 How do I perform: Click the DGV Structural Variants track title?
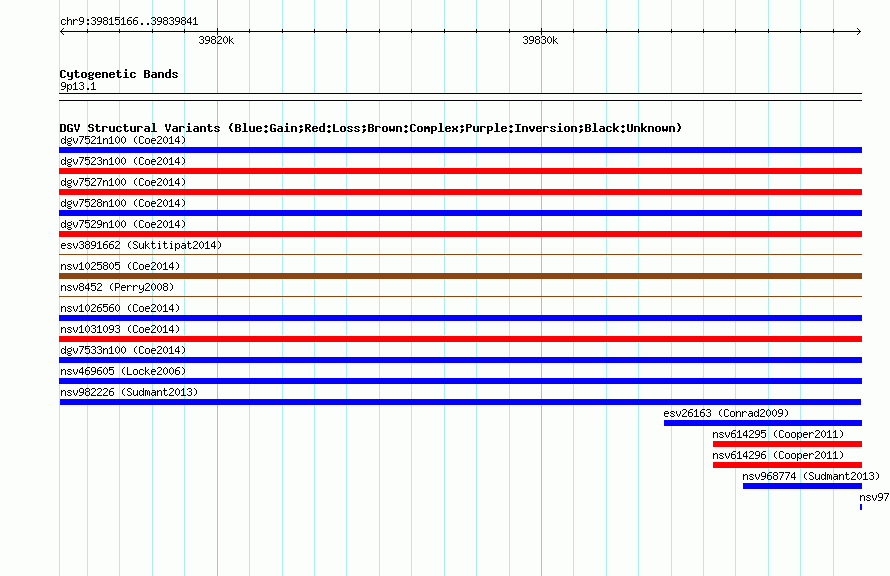click(371, 128)
